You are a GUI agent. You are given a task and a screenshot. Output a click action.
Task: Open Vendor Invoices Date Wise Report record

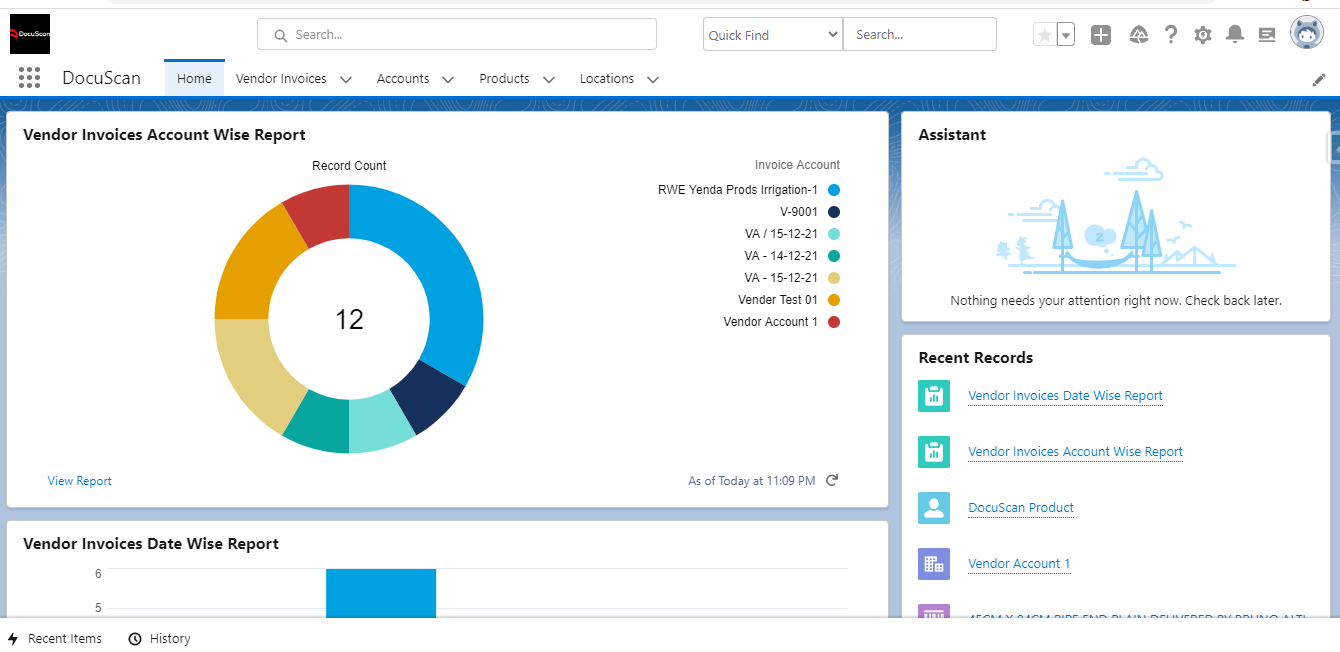pos(1064,396)
